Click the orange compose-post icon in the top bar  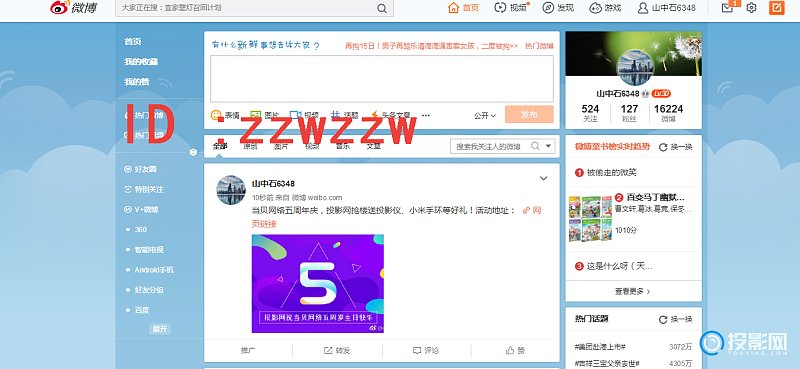pos(777,8)
